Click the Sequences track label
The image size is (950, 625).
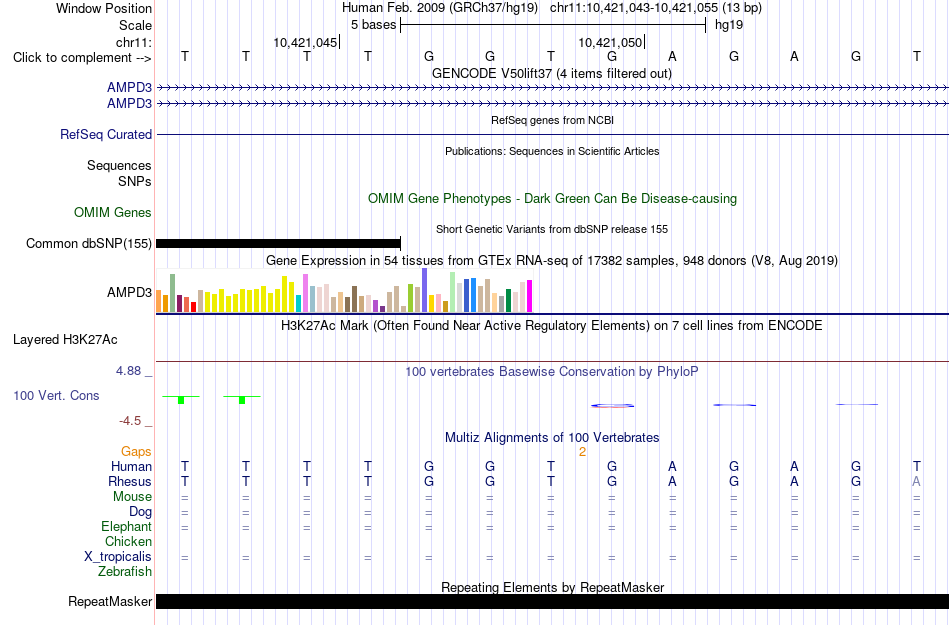[x=119, y=165]
